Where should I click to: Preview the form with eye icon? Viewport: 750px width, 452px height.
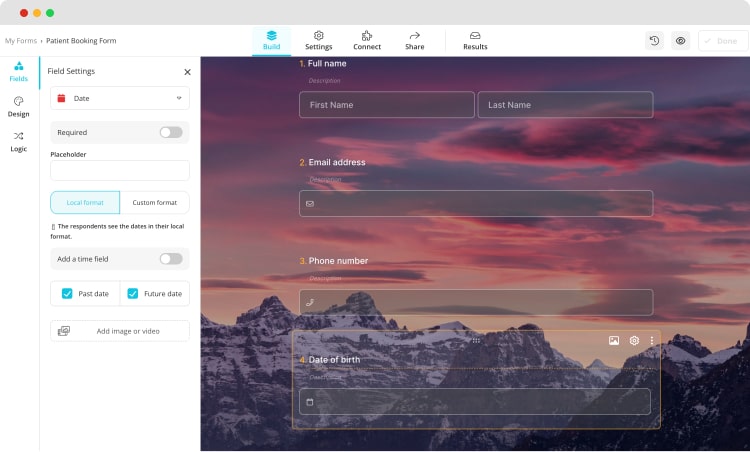tap(680, 41)
